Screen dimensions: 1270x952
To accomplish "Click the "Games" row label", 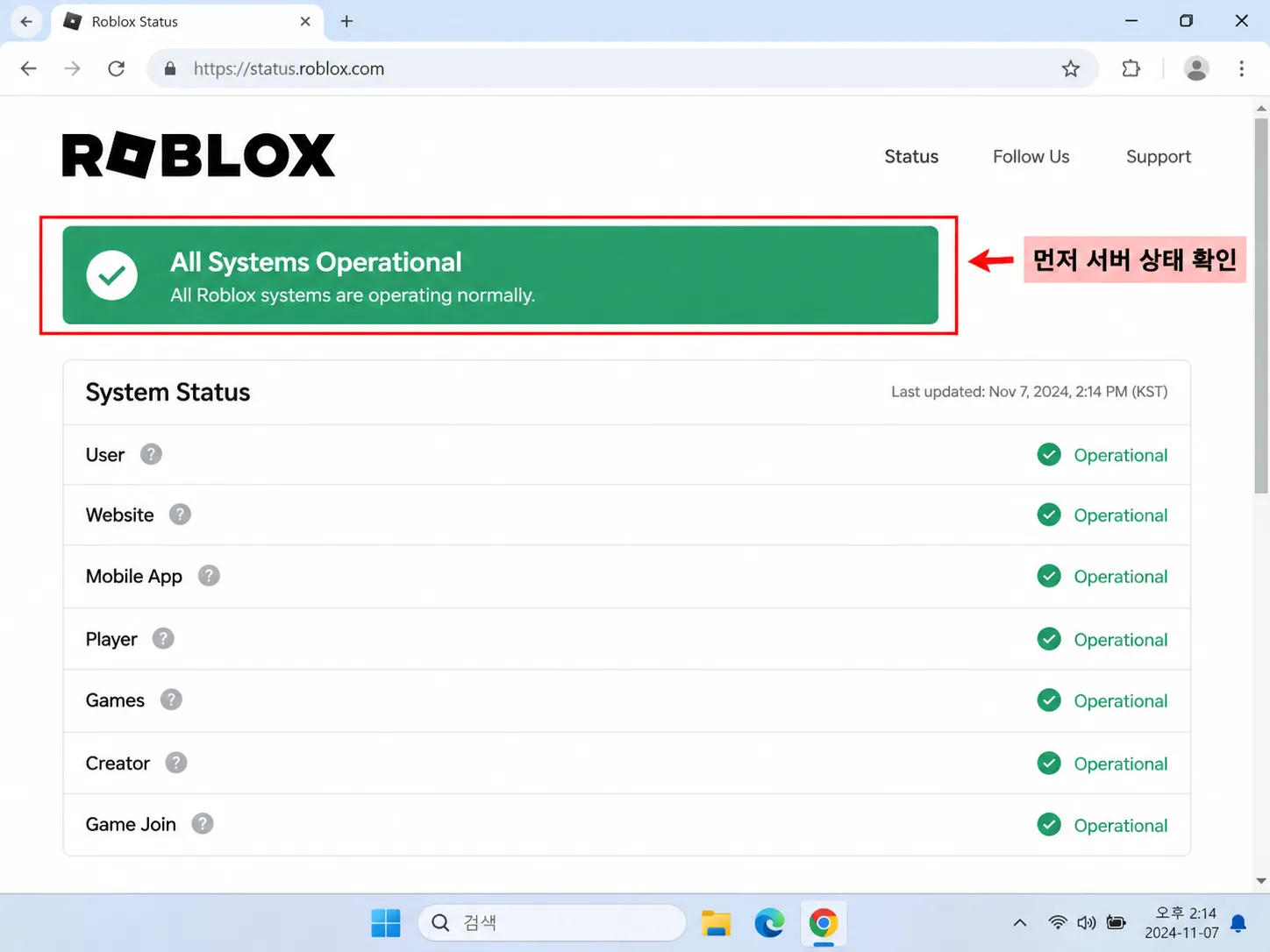I will click(x=115, y=700).
